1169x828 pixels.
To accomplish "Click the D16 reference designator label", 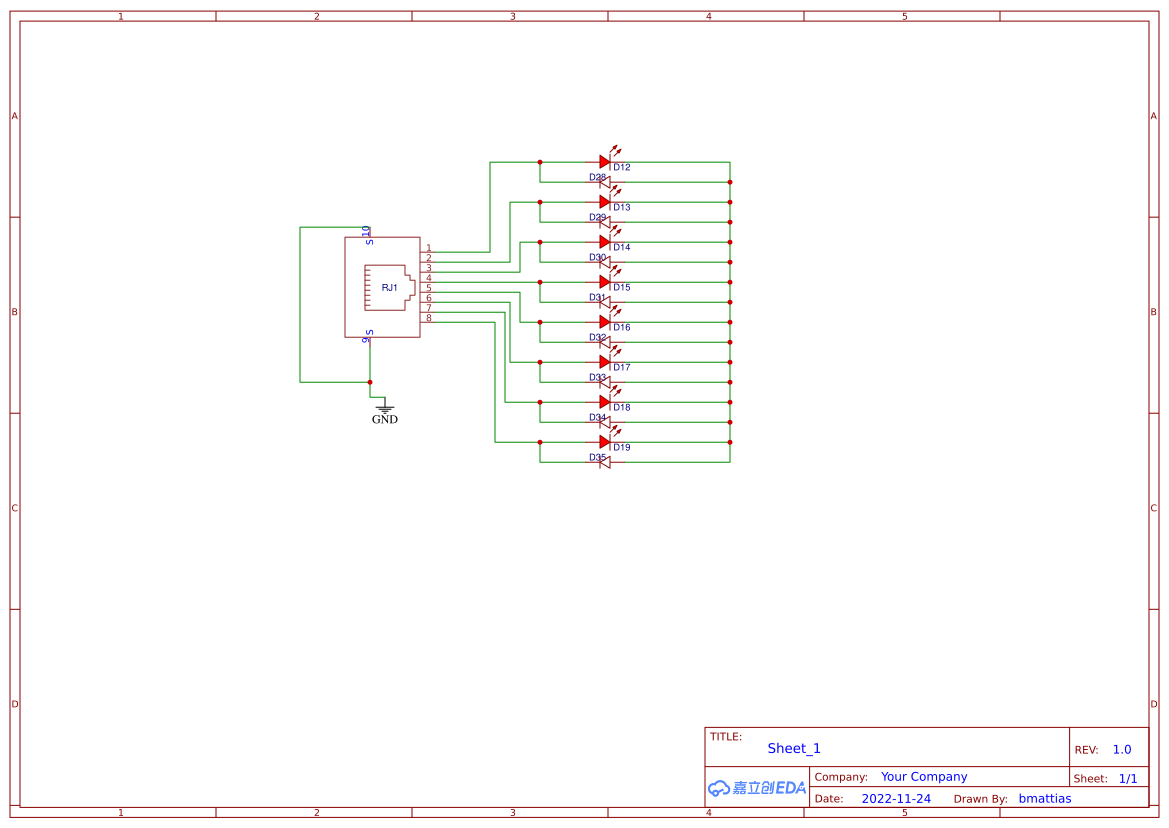I will 621,327.
